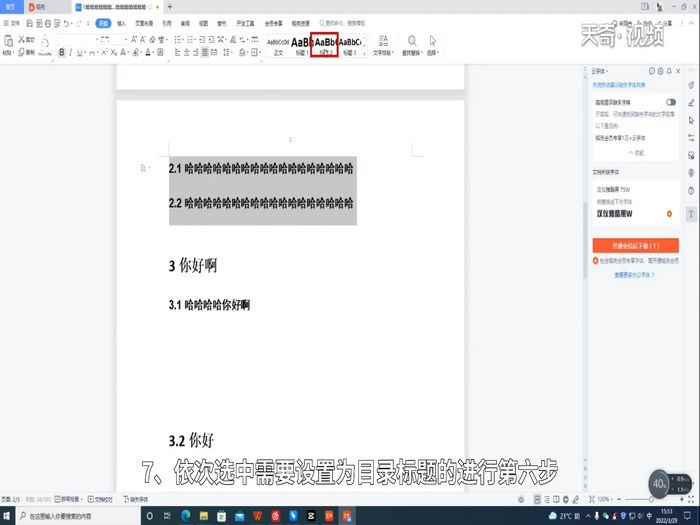This screenshot has width=700, height=525.
Task: Open the References ribbon tab
Action: pos(167,23)
